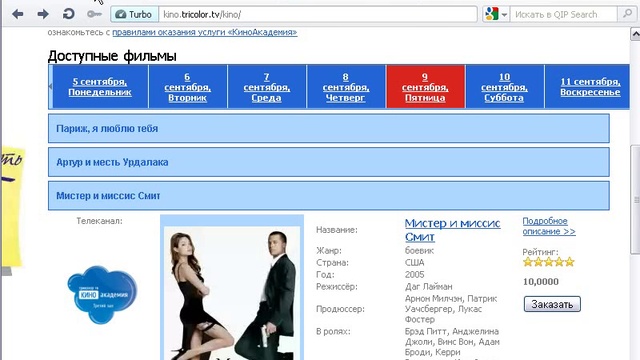
Task: Open Подробное описание >> link
Action: [x=549, y=226]
